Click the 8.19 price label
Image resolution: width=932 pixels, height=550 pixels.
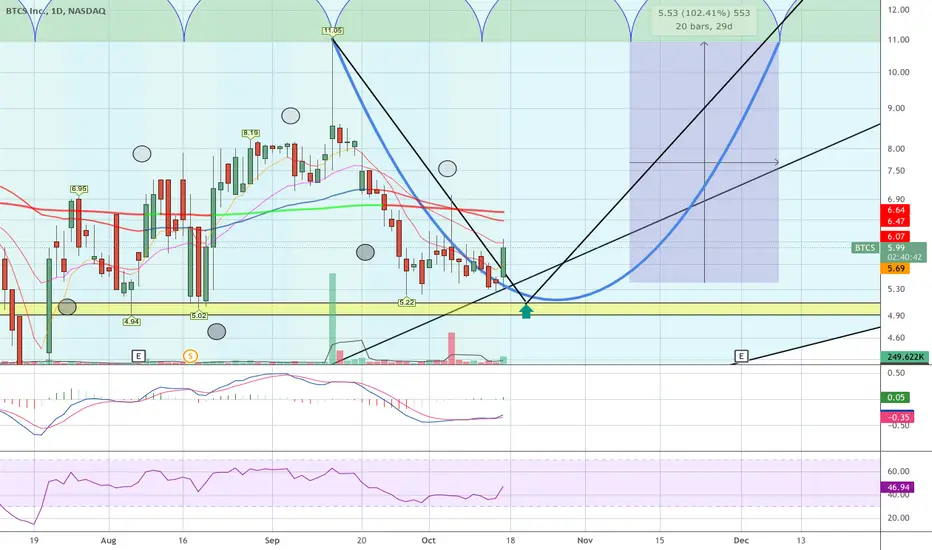point(251,133)
